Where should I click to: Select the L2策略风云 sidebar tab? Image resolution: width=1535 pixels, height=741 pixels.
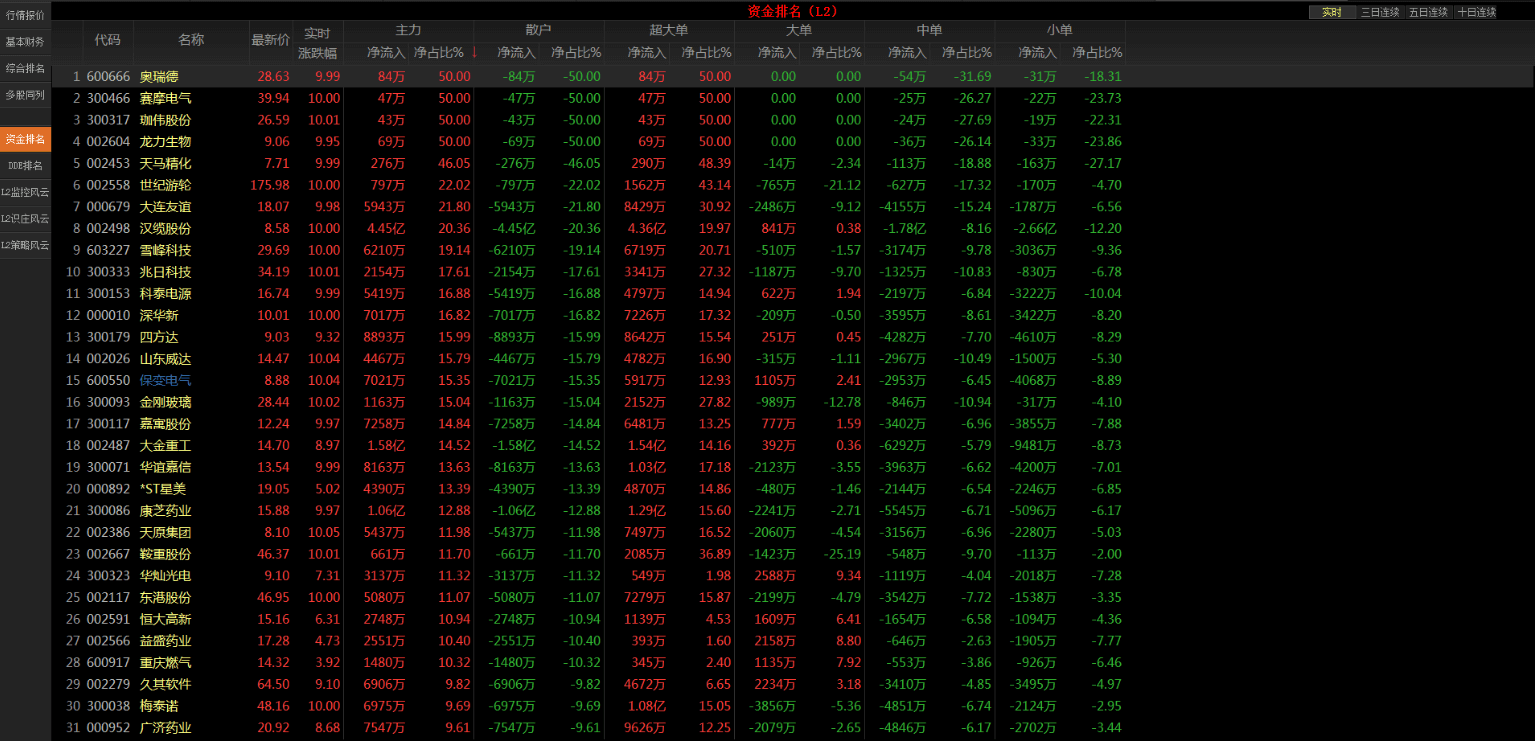click(x=25, y=244)
